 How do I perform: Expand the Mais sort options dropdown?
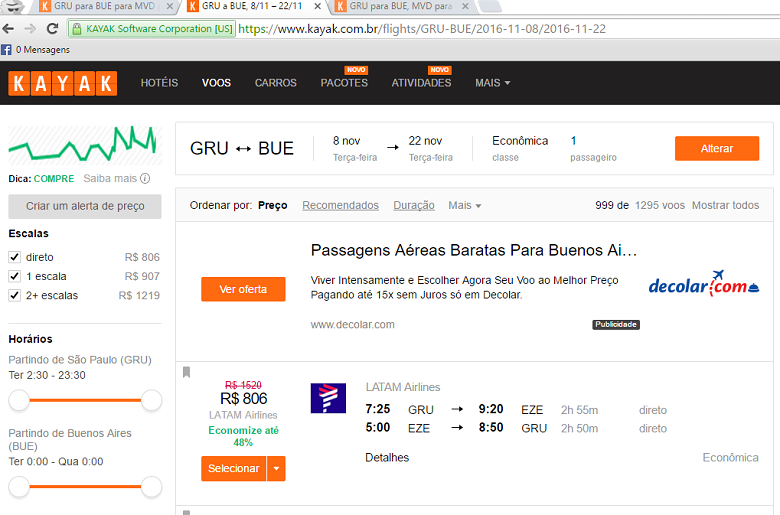465,206
